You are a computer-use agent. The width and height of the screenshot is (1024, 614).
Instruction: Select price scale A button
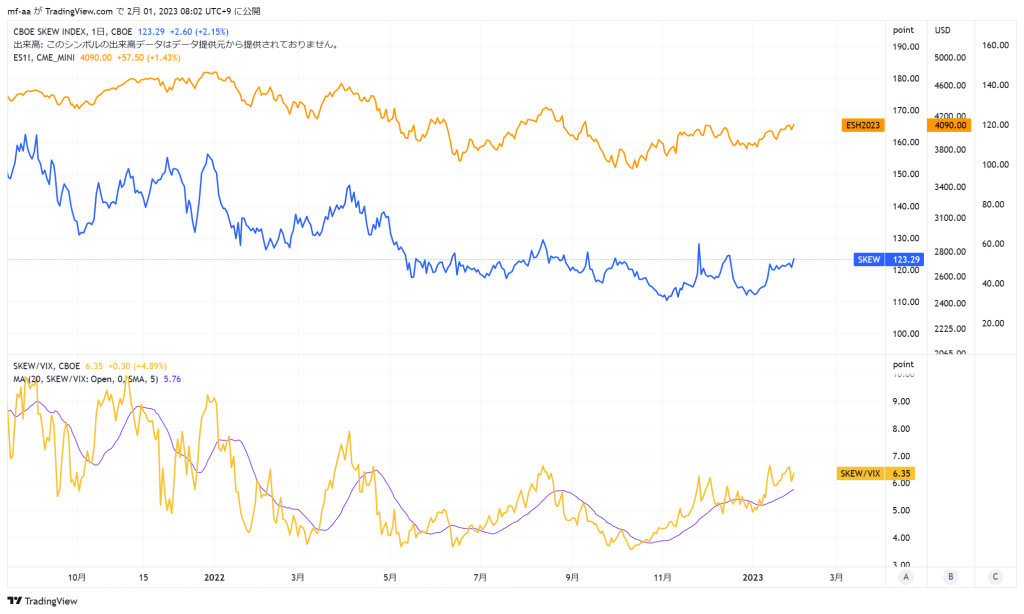pyautogui.click(x=905, y=577)
